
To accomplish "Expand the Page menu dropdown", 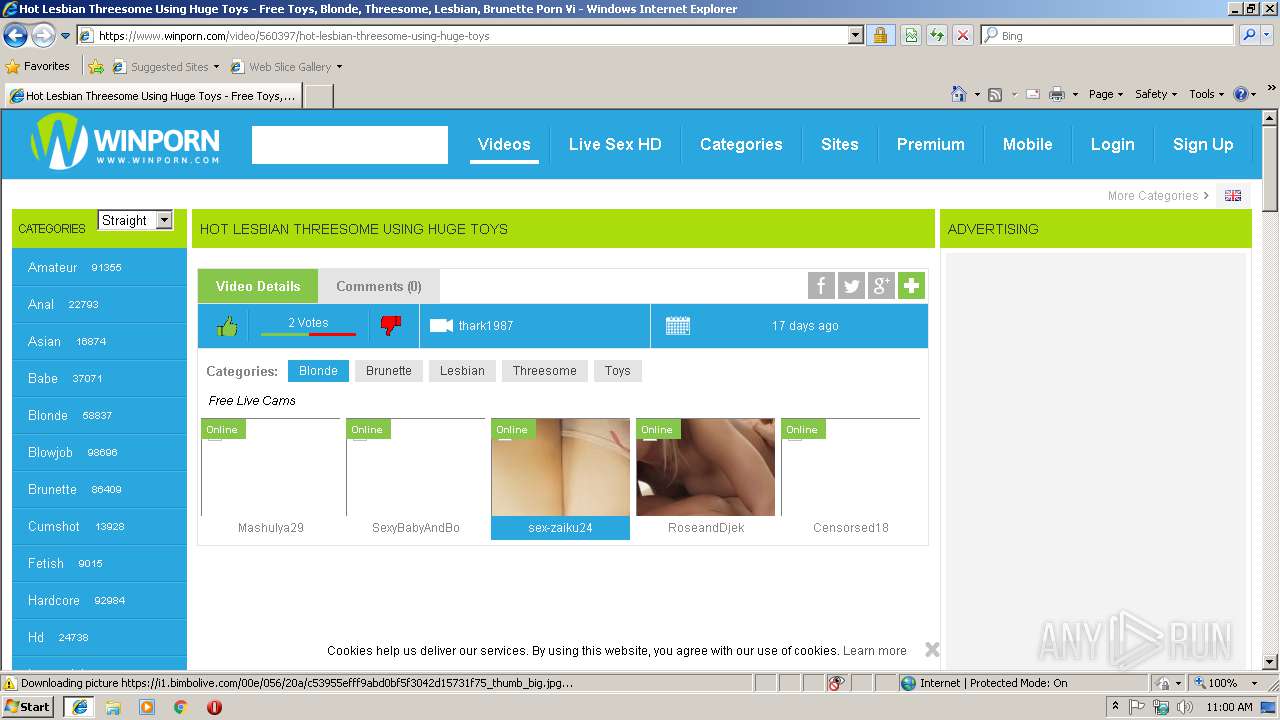I will pyautogui.click(x=1105, y=94).
